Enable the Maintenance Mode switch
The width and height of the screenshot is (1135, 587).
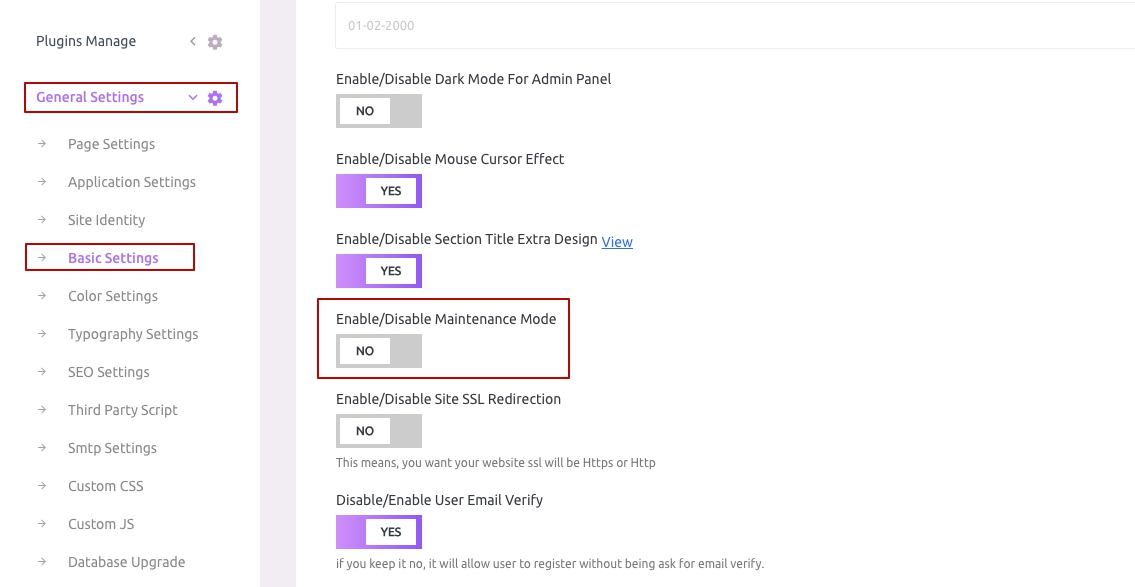[x=379, y=351]
